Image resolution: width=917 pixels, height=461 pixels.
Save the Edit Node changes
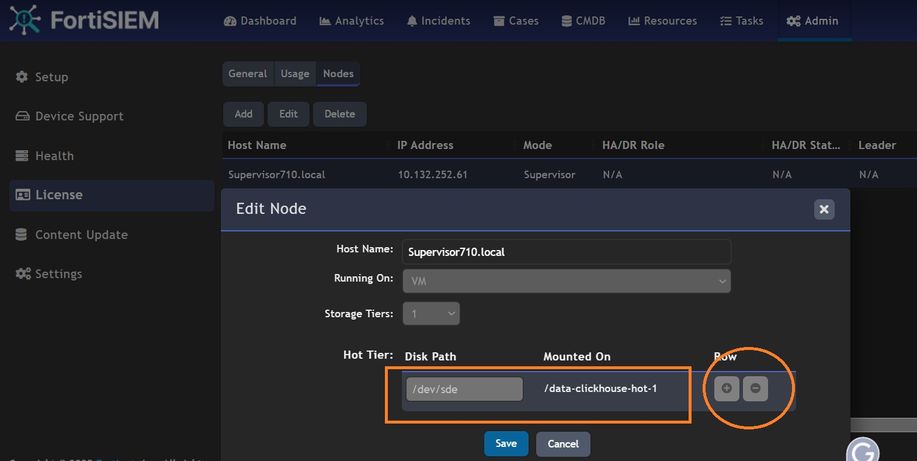point(506,443)
